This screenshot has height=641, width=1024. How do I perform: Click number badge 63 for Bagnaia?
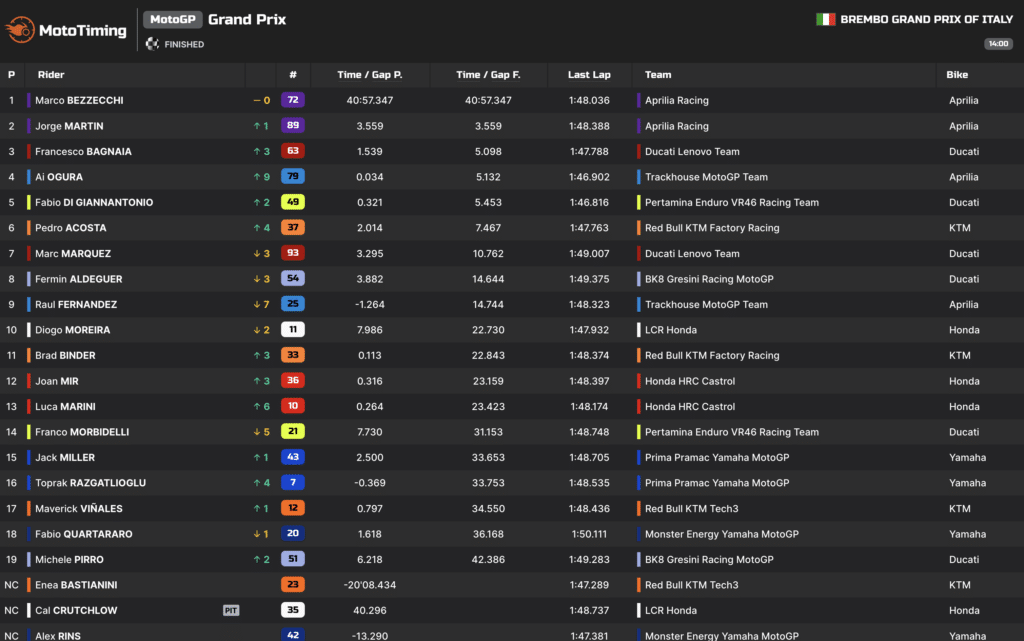pyautogui.click(x=293, y=151)
